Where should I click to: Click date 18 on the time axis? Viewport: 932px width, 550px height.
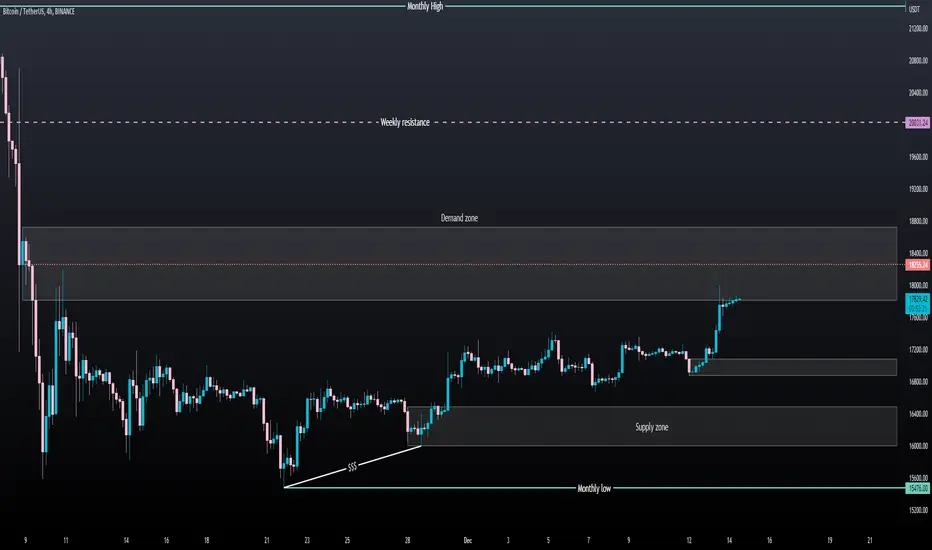pyautogui.click(x=206, y=540)
